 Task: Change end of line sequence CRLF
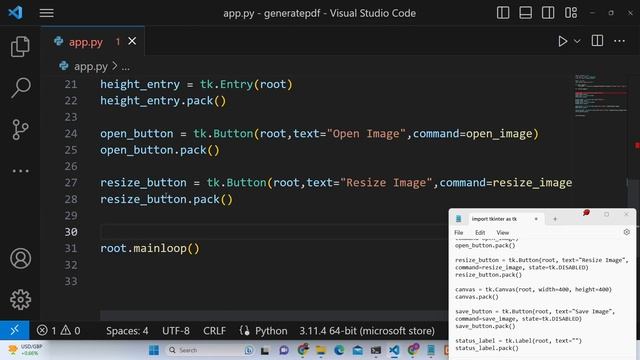[x=214, y=331]
